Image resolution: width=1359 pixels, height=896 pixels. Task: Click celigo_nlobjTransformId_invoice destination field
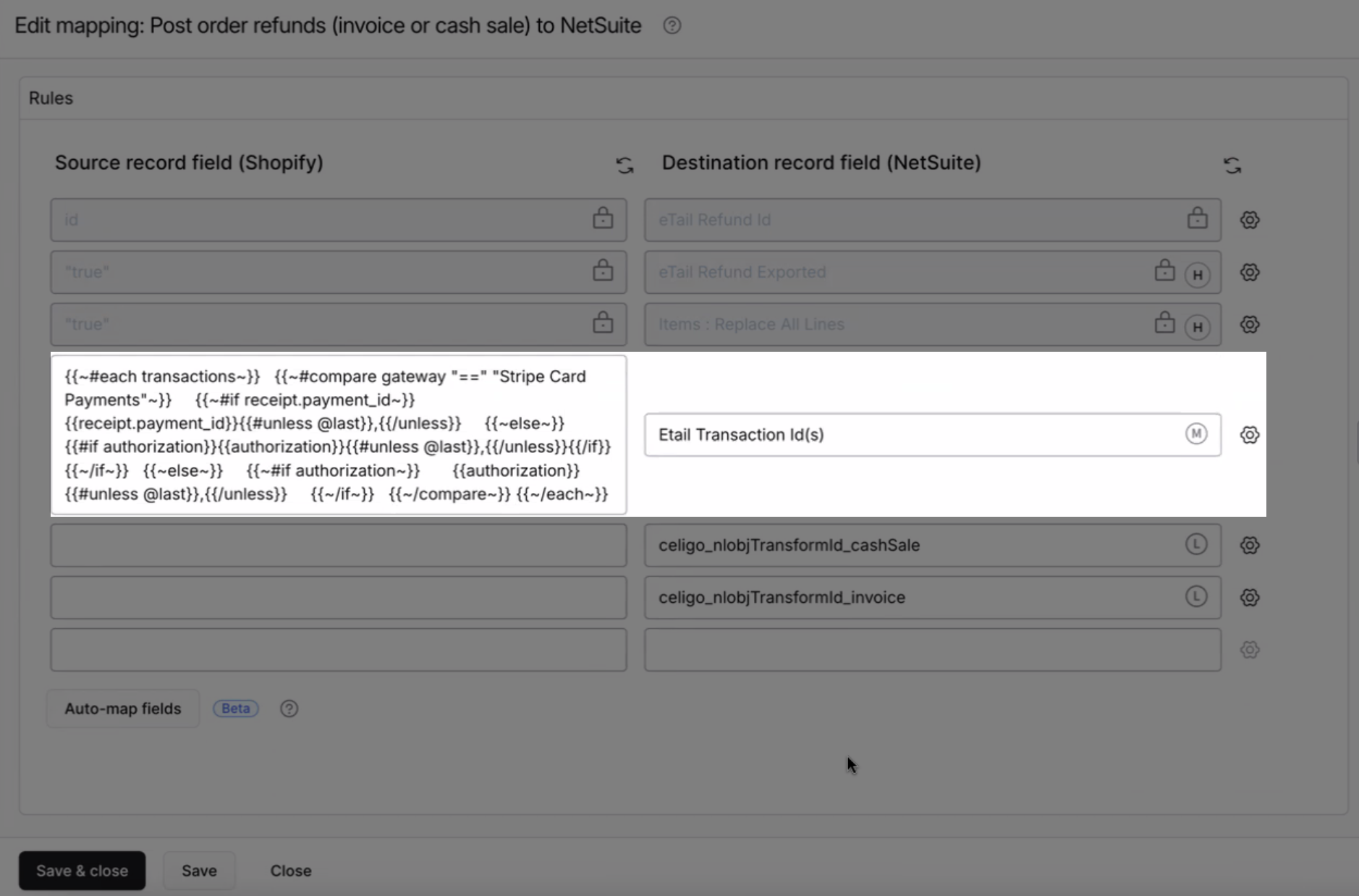(x=933, y=597)
